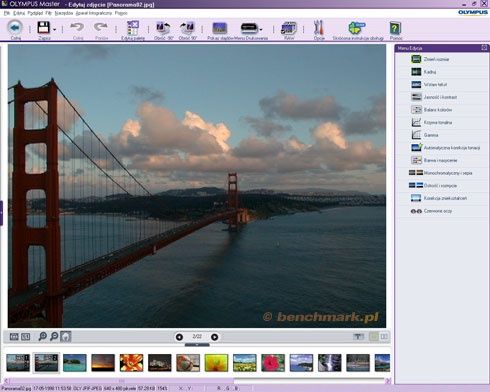Viewport: 490px width, 392px height.
Task: Open the dropdown arrow next to Save
Action: (x=54, y=30)
